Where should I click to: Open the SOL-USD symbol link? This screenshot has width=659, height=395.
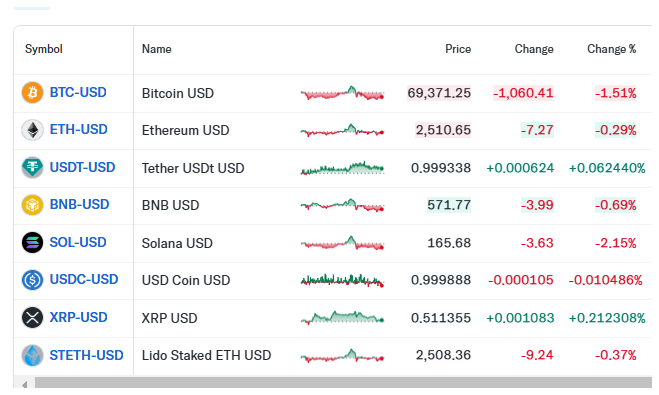point(78,242)
